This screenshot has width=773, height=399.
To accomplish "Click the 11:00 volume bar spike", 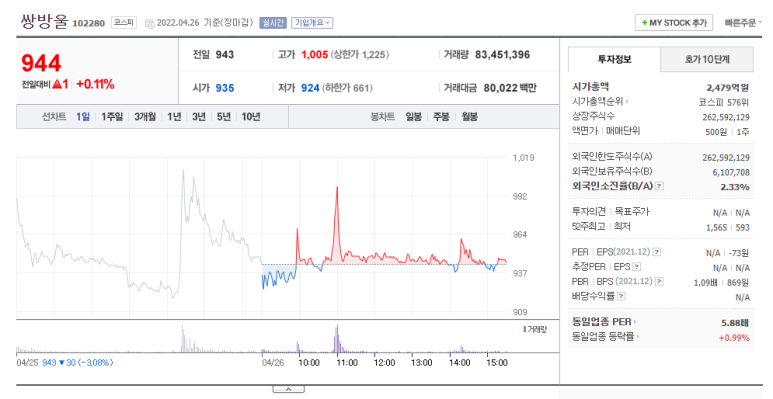I will pos(337,338).
